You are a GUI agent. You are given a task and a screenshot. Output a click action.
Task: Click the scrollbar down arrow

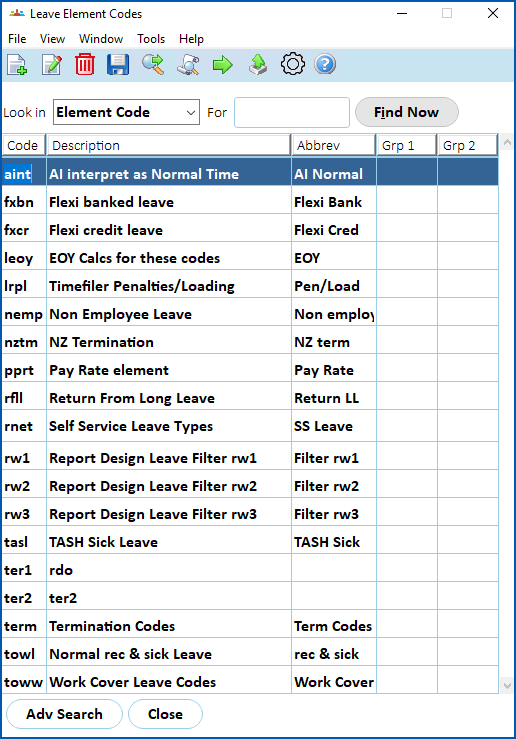click(x=507, y=685)
